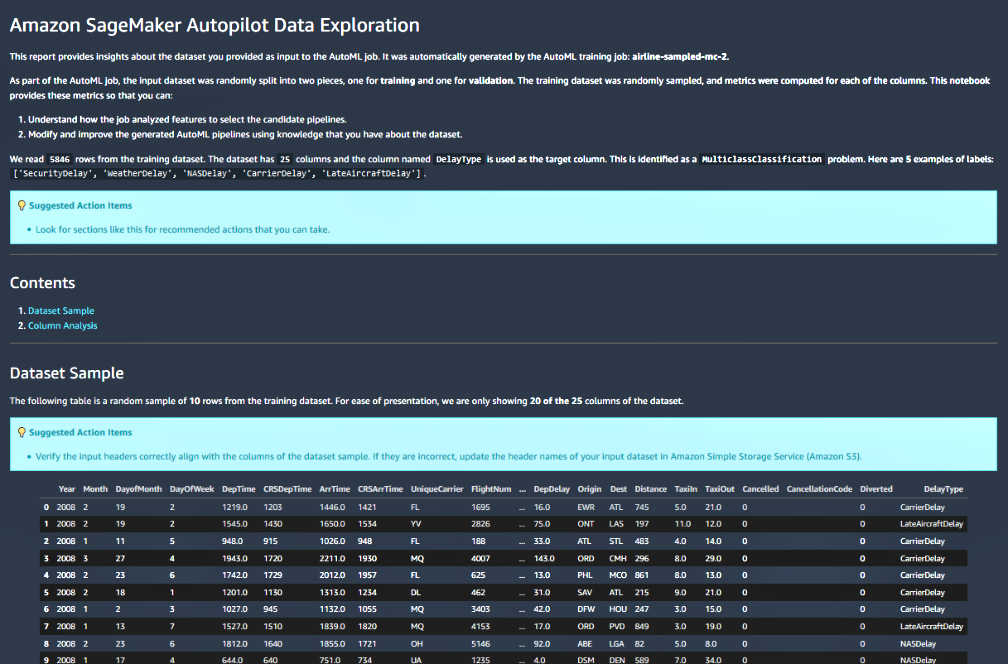
Task: Click the inline code DelayType target column name
Action: coord(458,159)
